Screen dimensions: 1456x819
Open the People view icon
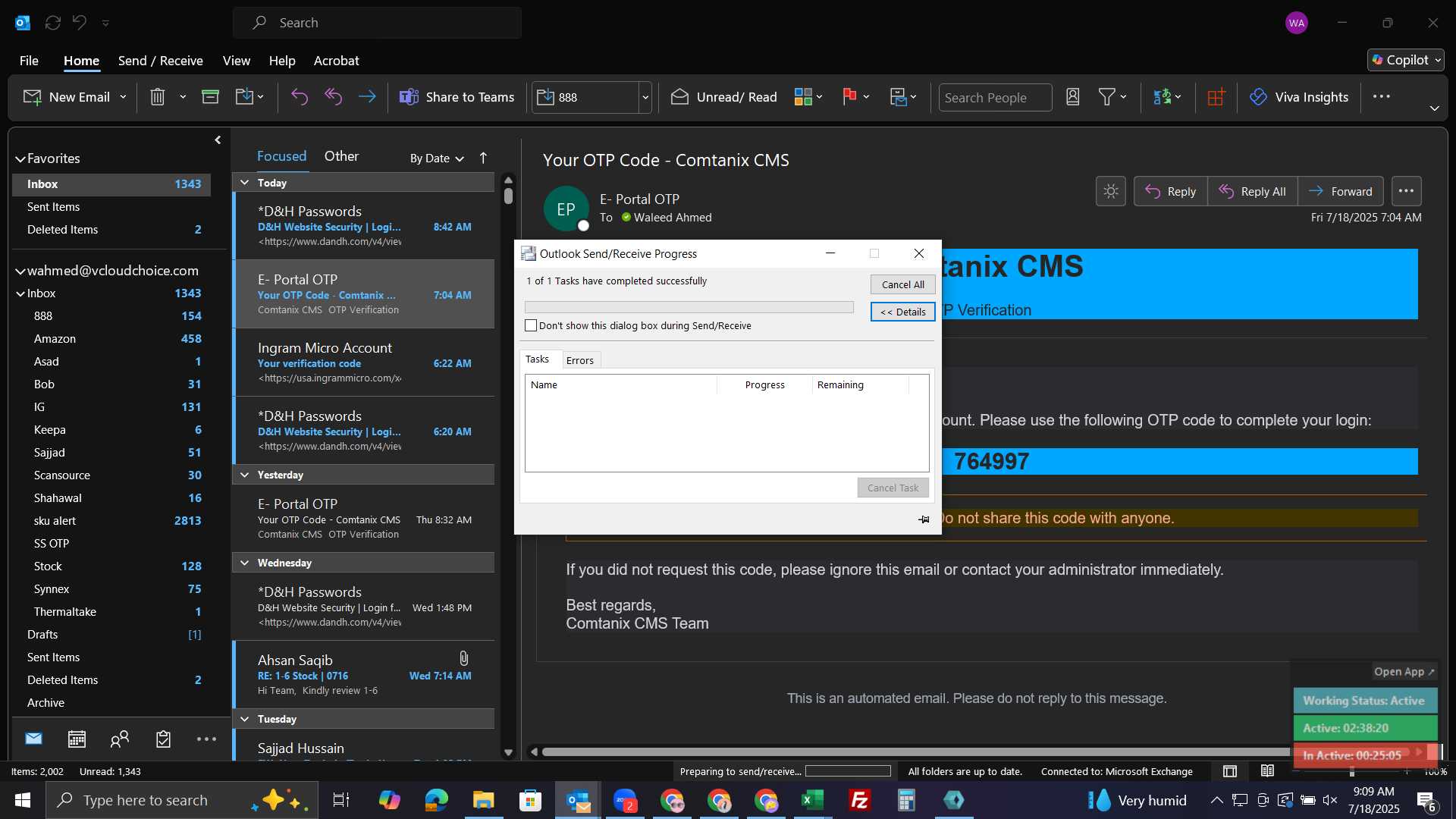pyautogui.click(x=120, y=739)
